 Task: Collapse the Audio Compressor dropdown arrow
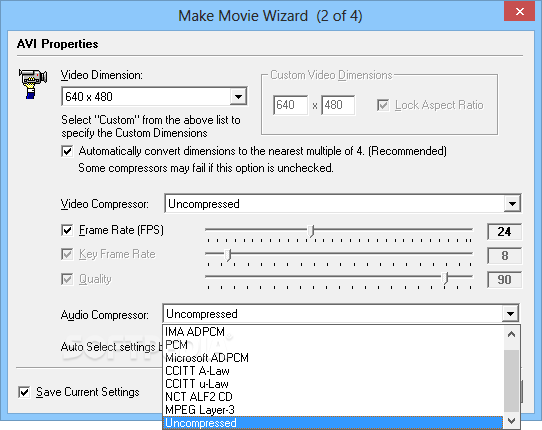pyautogui.click(x=510, y=314)
